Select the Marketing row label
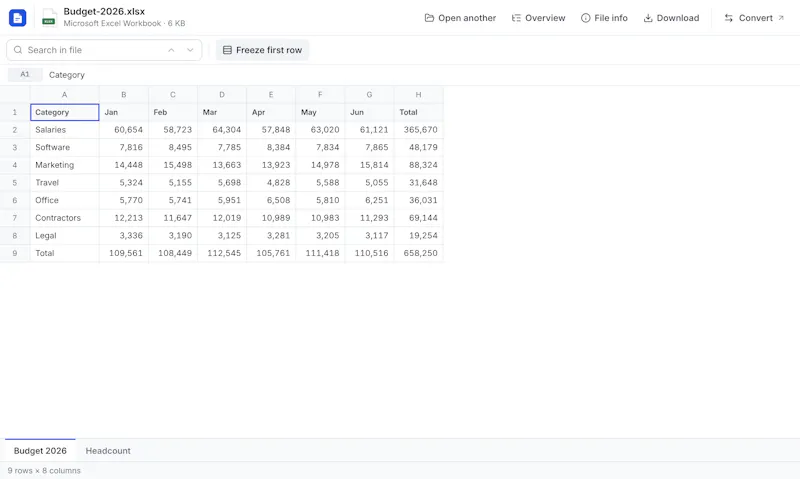This screenshot has width=800, height=479. [64, 165]
